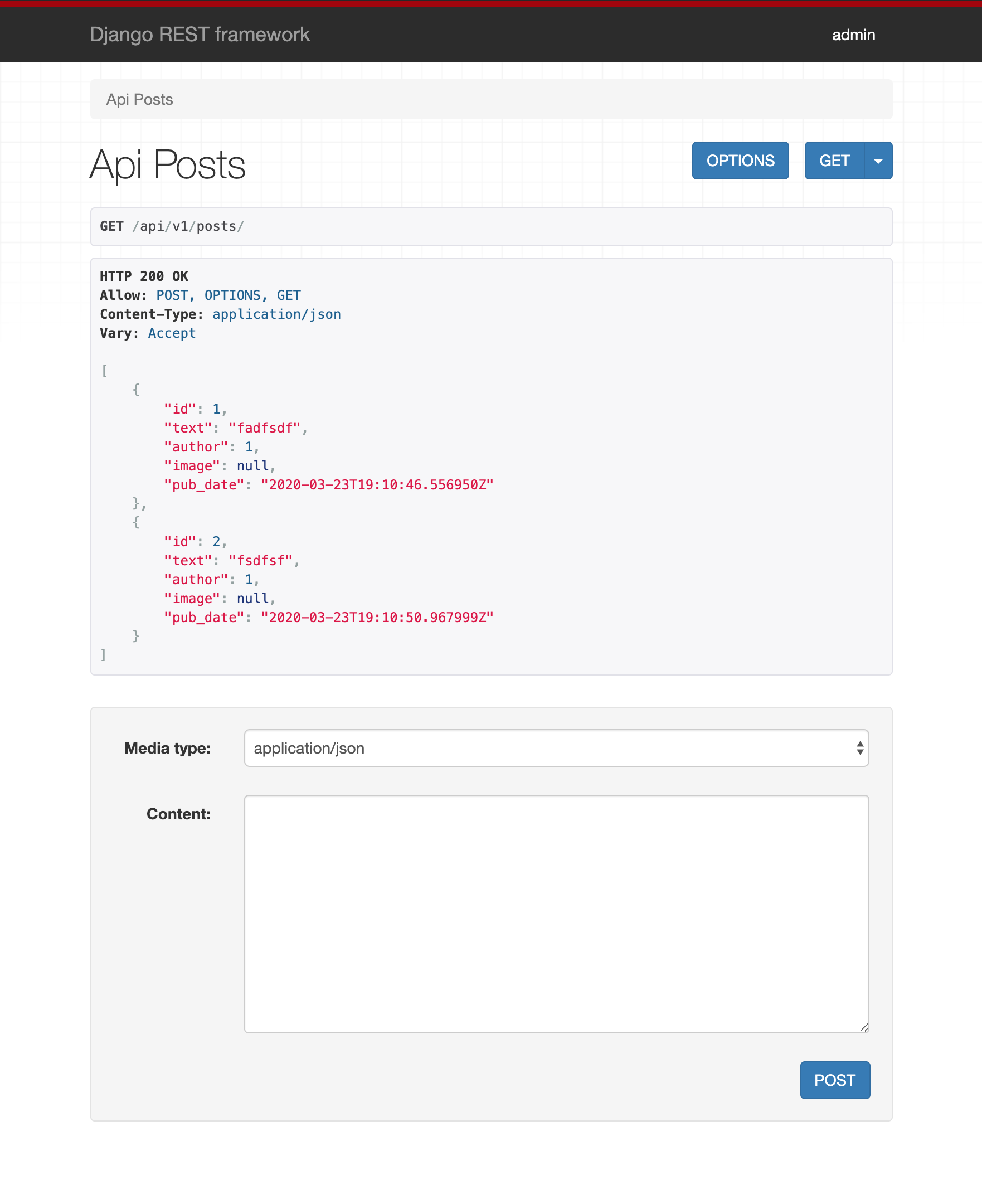This screenshot has width=982, height=1204.
Task: Click the Content-Type value "application/json" in response
Action: pos(276,314)
